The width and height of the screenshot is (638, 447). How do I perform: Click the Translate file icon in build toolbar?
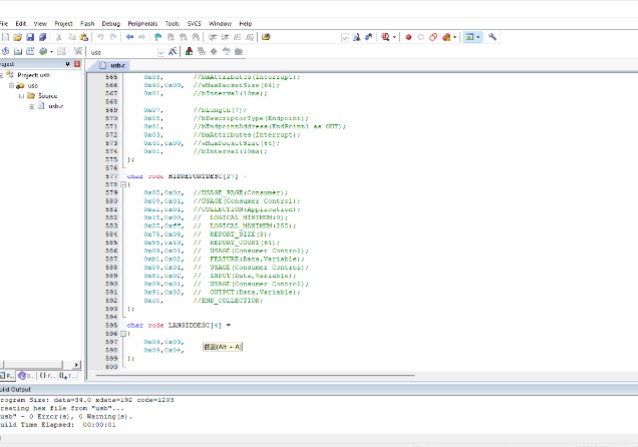point(5,51)
